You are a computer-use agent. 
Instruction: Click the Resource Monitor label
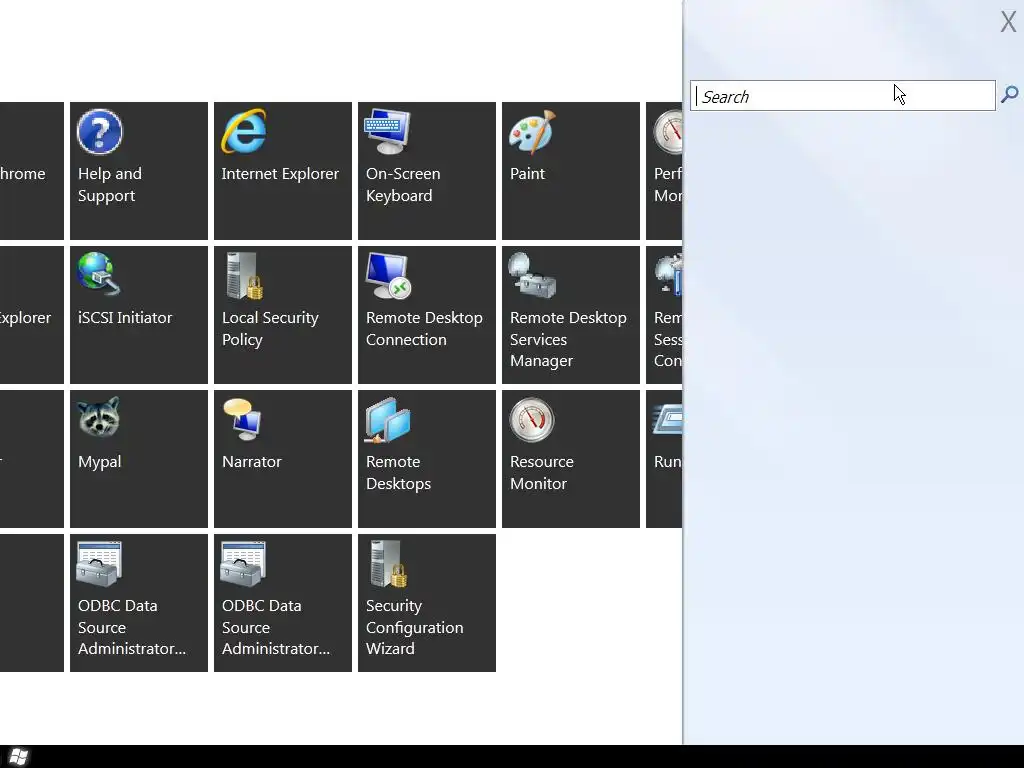point(541,473)
